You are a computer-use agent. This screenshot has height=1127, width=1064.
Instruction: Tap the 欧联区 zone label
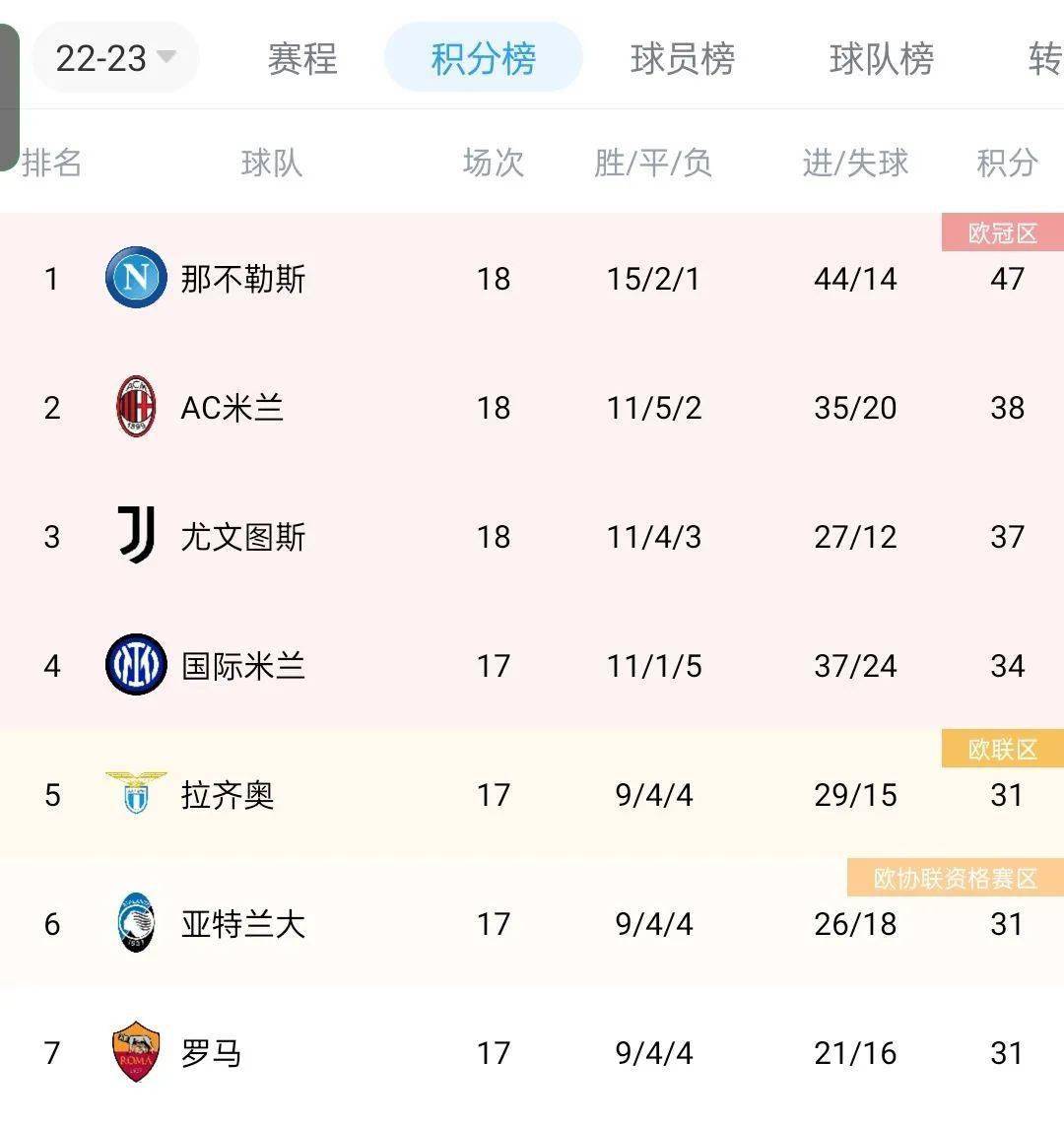1002,750
